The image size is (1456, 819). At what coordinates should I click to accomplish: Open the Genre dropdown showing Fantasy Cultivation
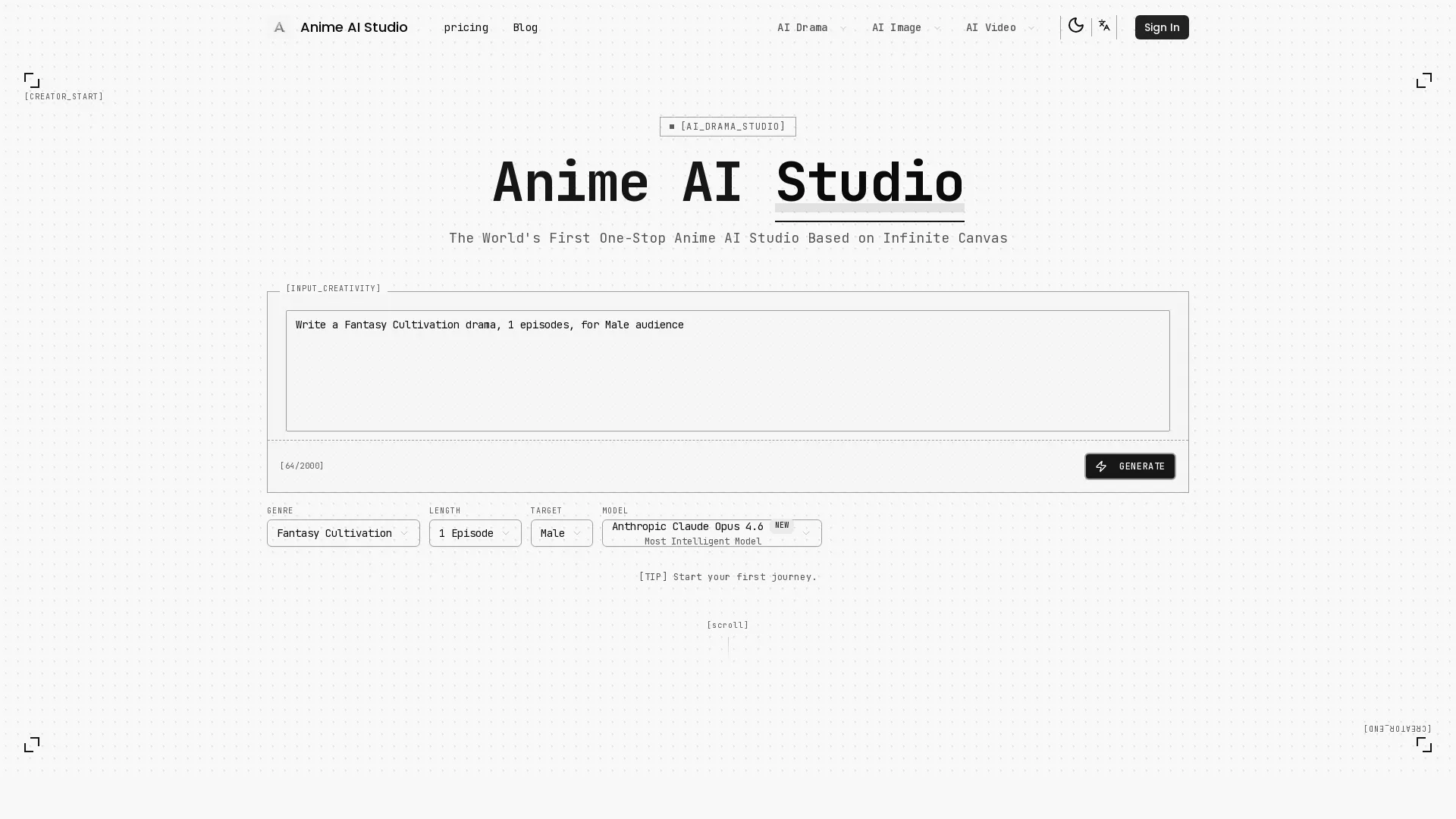coord(343,533)
